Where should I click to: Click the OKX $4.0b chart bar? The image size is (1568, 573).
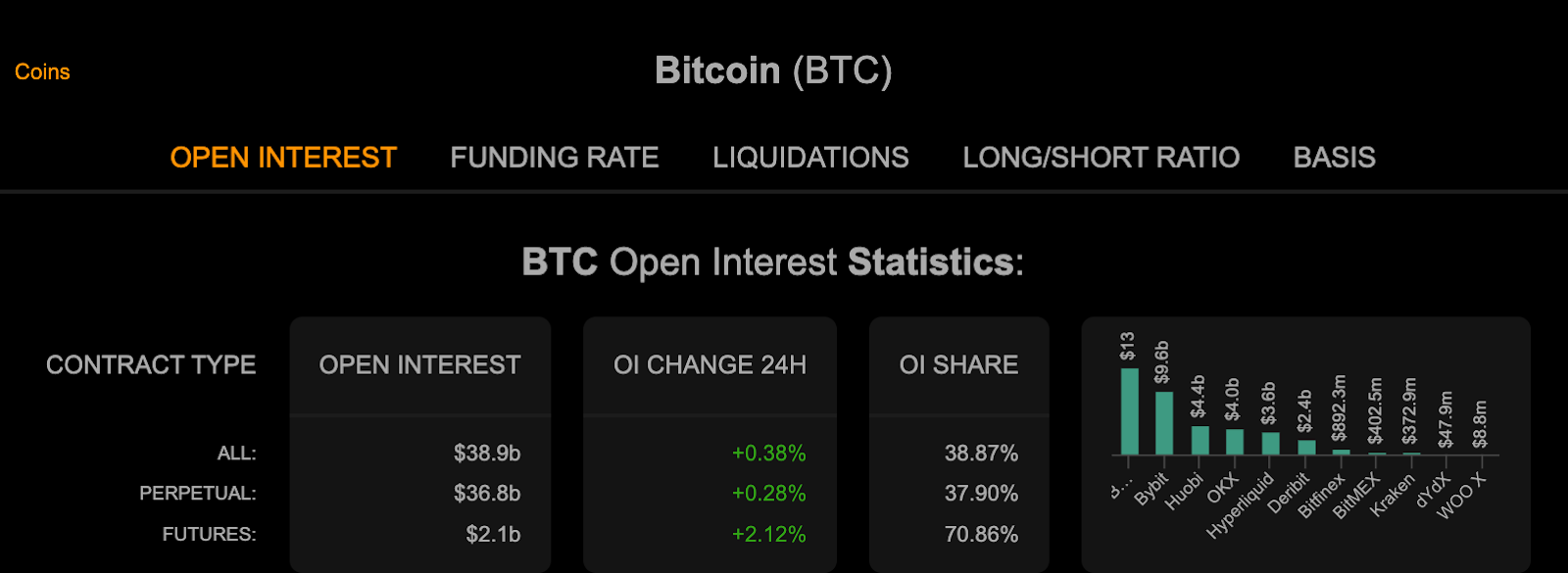1235,442
